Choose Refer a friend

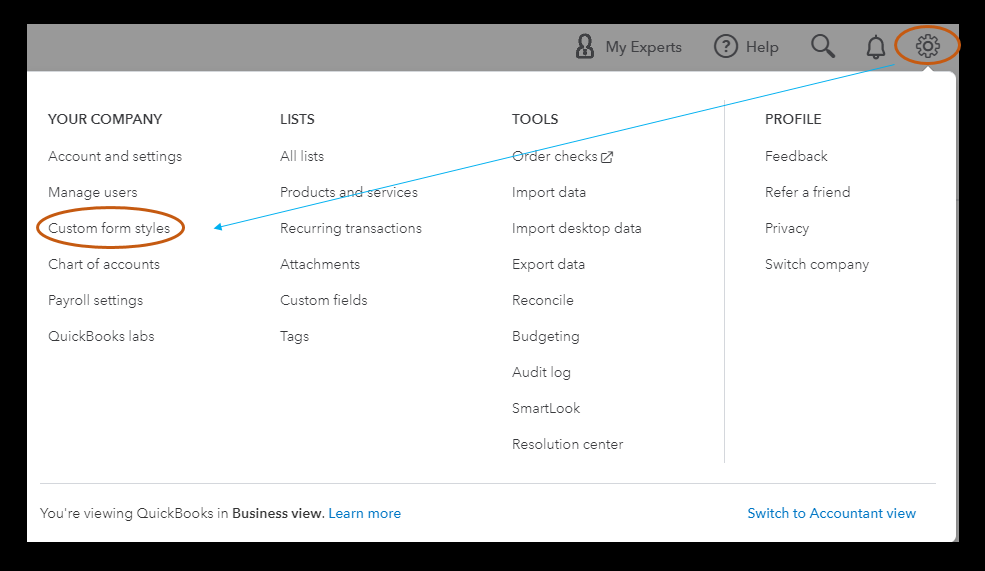click(807, 192)
